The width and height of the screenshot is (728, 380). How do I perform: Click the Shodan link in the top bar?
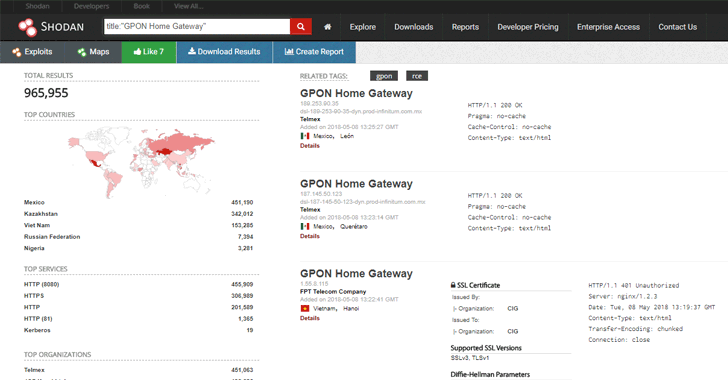click(x=37, y=6)
